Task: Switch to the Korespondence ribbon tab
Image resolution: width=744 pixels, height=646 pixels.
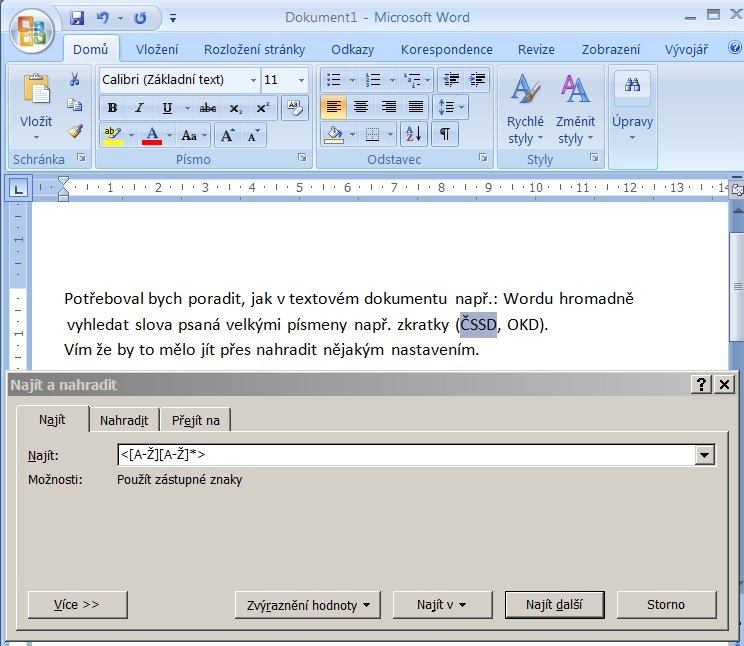Action: click(x=446, y=49)
